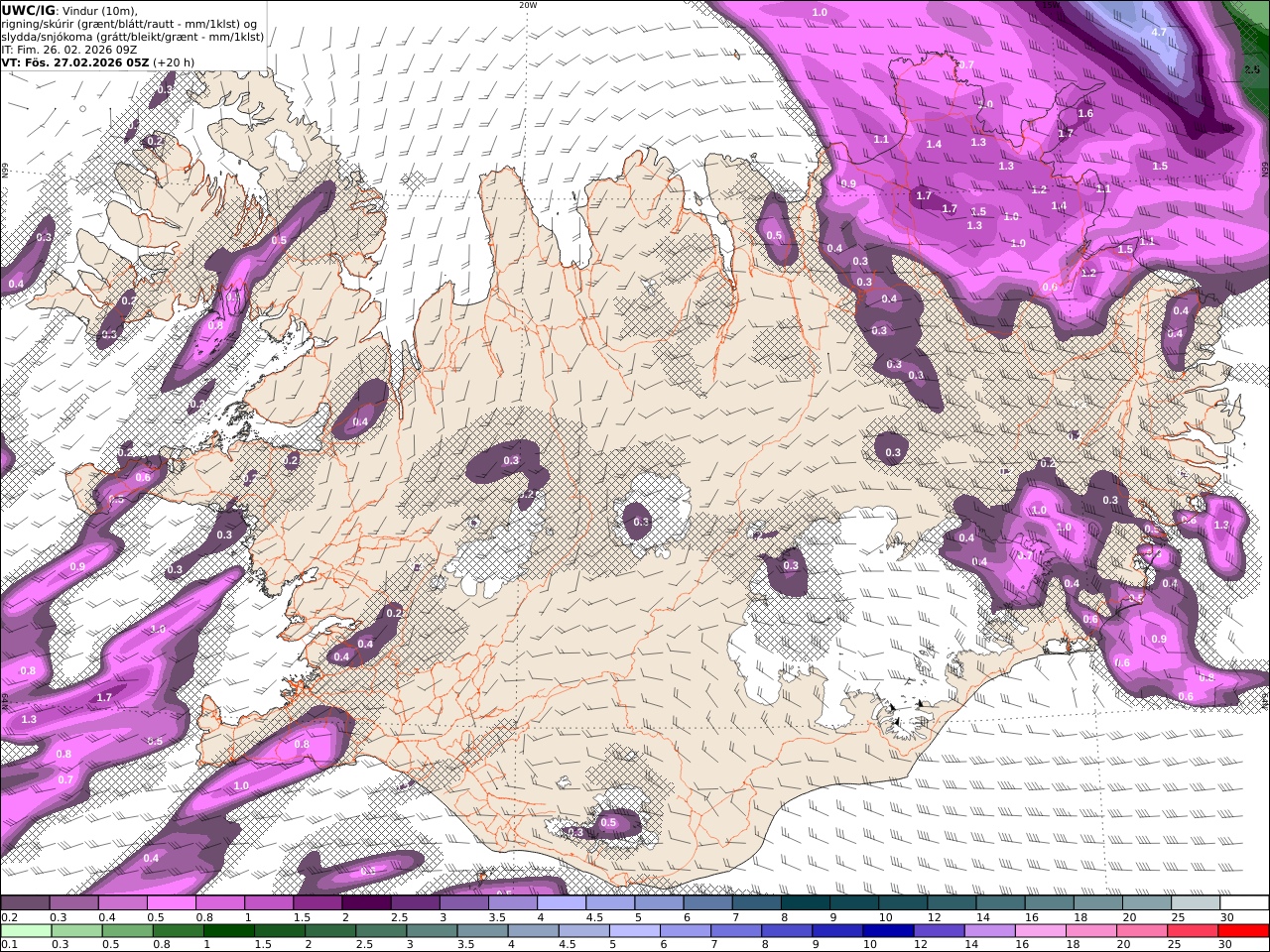Click the top-row legend swatch between 0.2 and 0.3
Viewport: 1270px width, 952px height.
coord(25,903)
